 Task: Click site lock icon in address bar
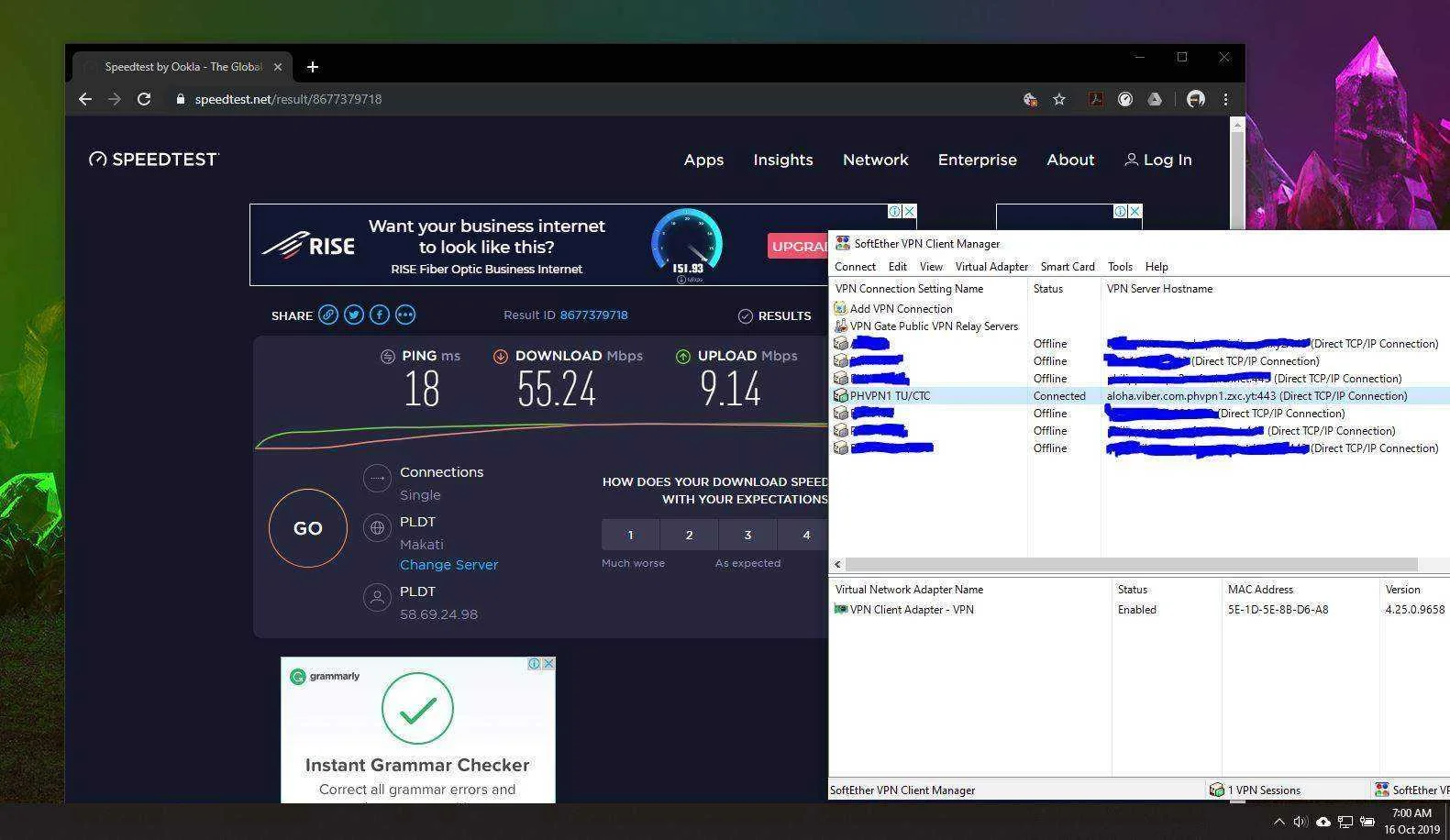(x=181, y=99)
